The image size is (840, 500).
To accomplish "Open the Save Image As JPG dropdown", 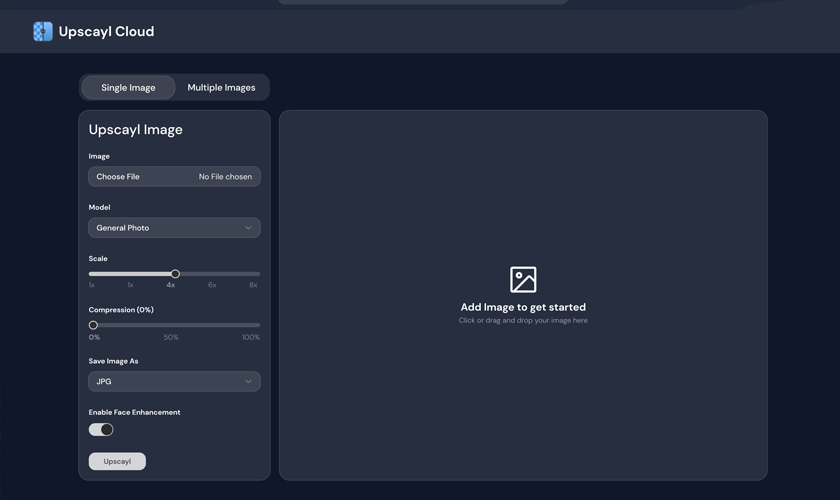I will click(174, 382).
